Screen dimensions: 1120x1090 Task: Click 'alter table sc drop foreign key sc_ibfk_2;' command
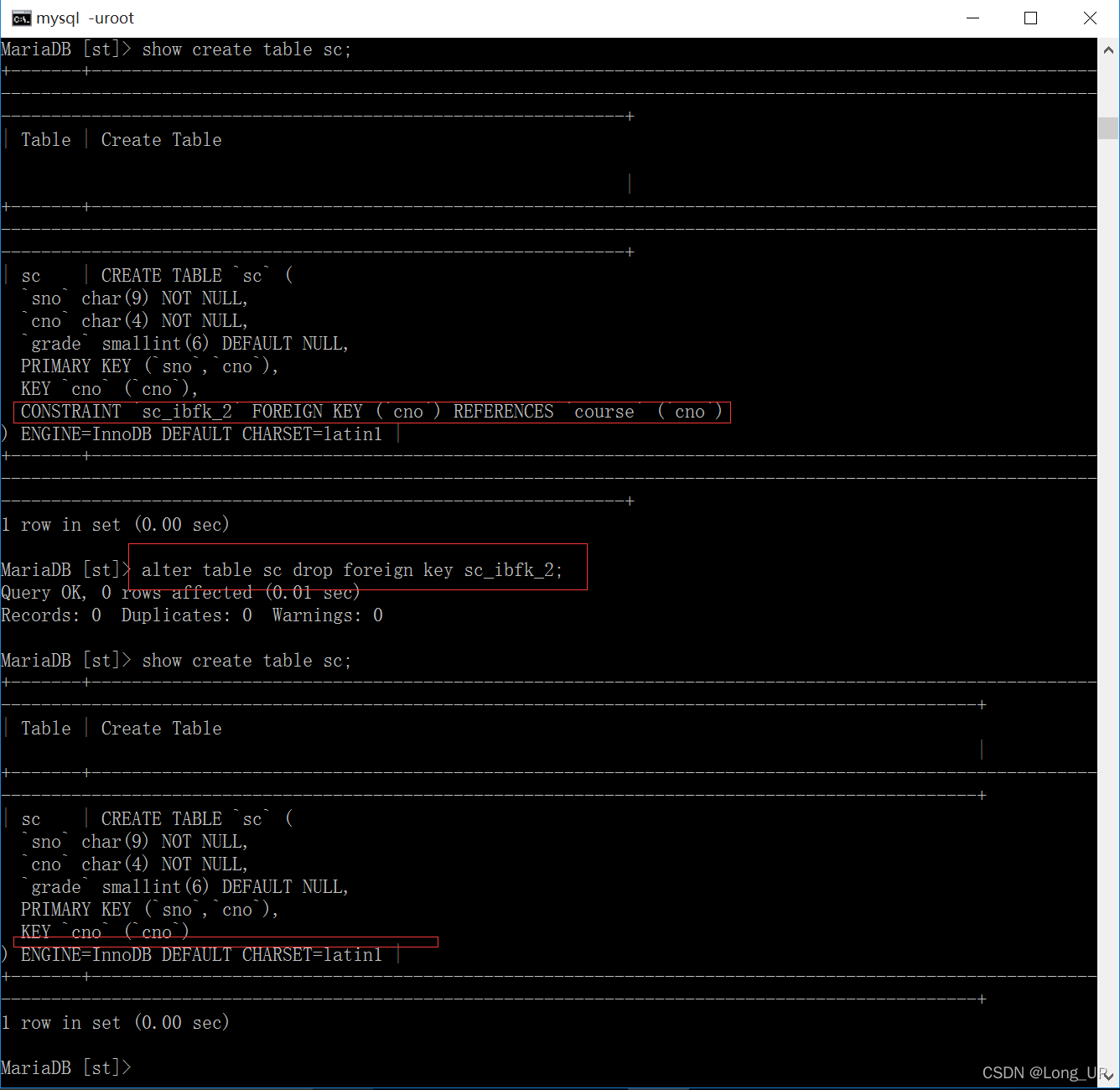point(352,570)
